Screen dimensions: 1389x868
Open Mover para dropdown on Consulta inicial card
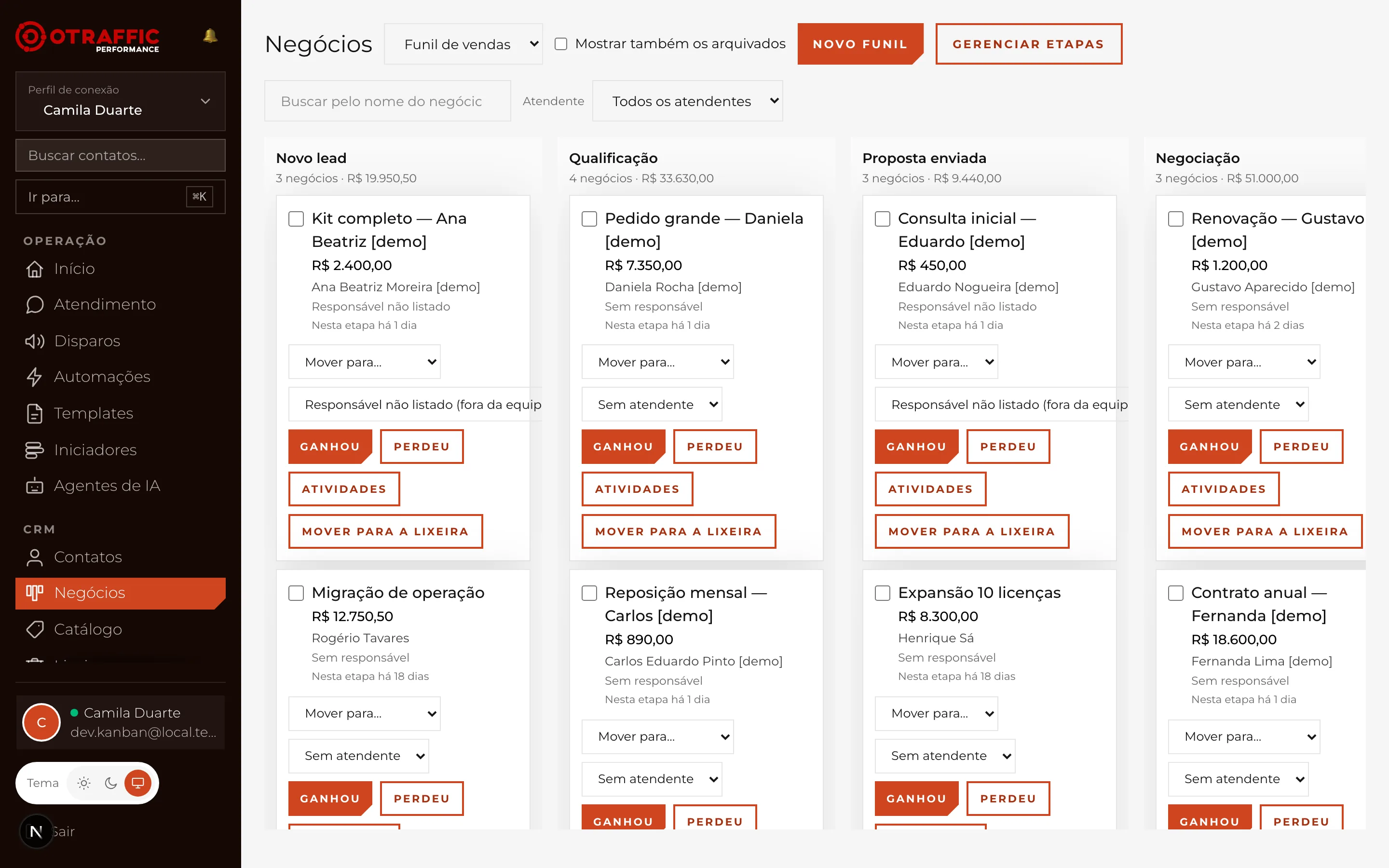pos(936,362)
